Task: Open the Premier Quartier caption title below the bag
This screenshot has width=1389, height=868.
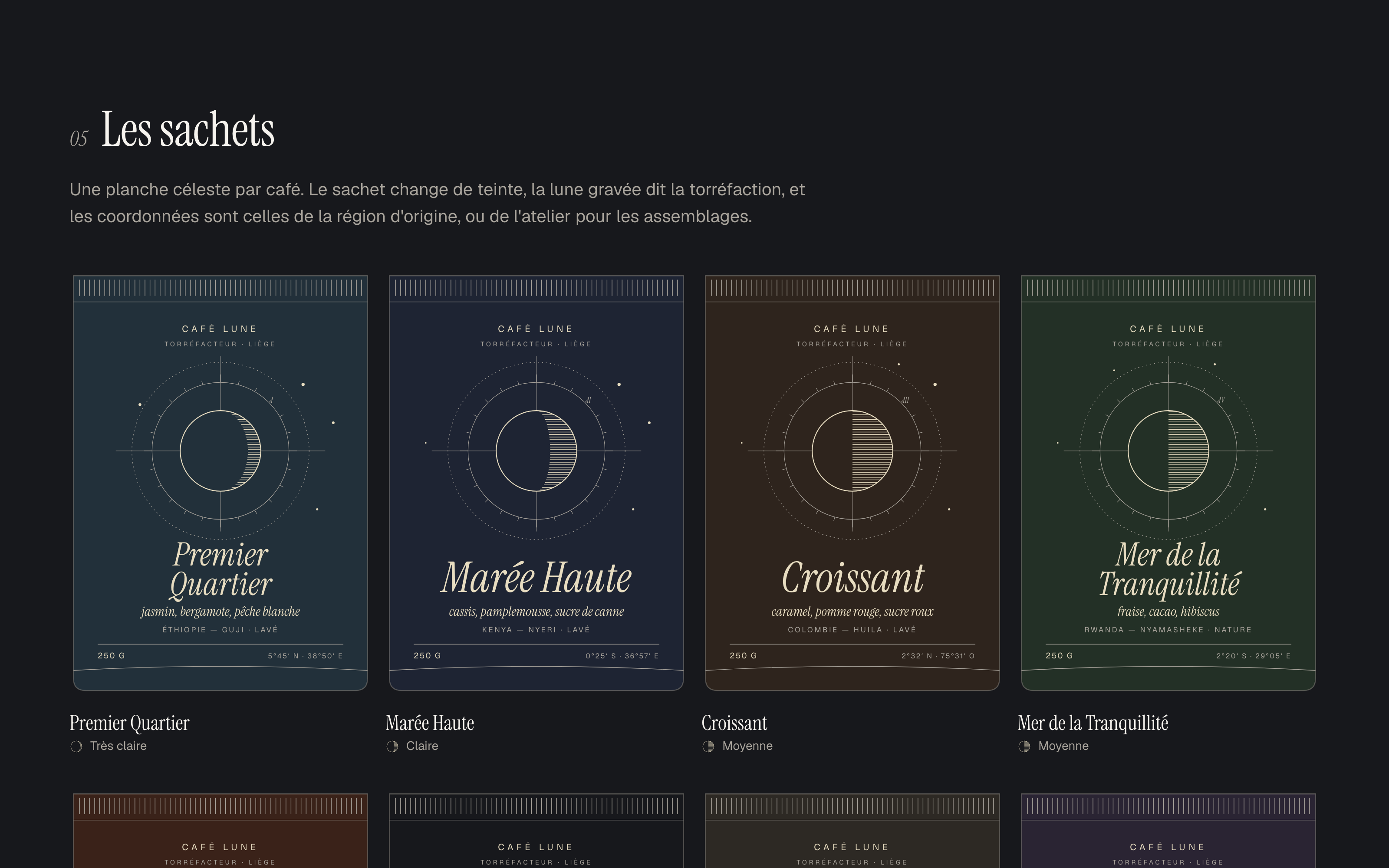Action: [x=129, y=723]
